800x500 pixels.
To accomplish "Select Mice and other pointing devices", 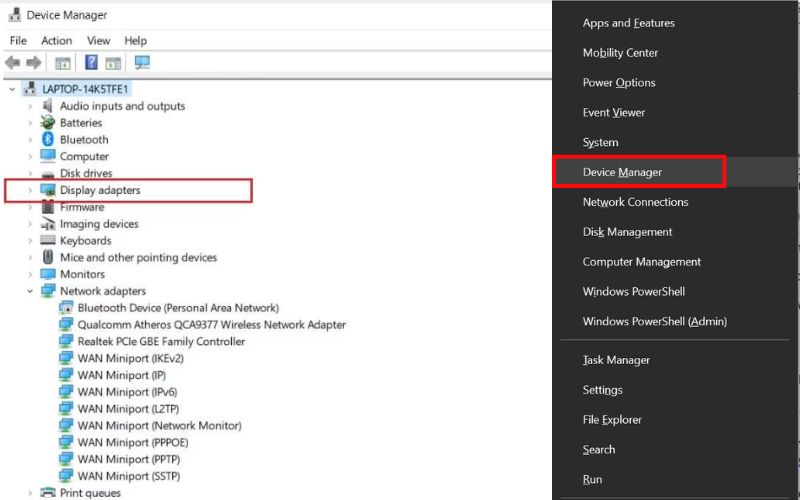I will coord(138,258).
